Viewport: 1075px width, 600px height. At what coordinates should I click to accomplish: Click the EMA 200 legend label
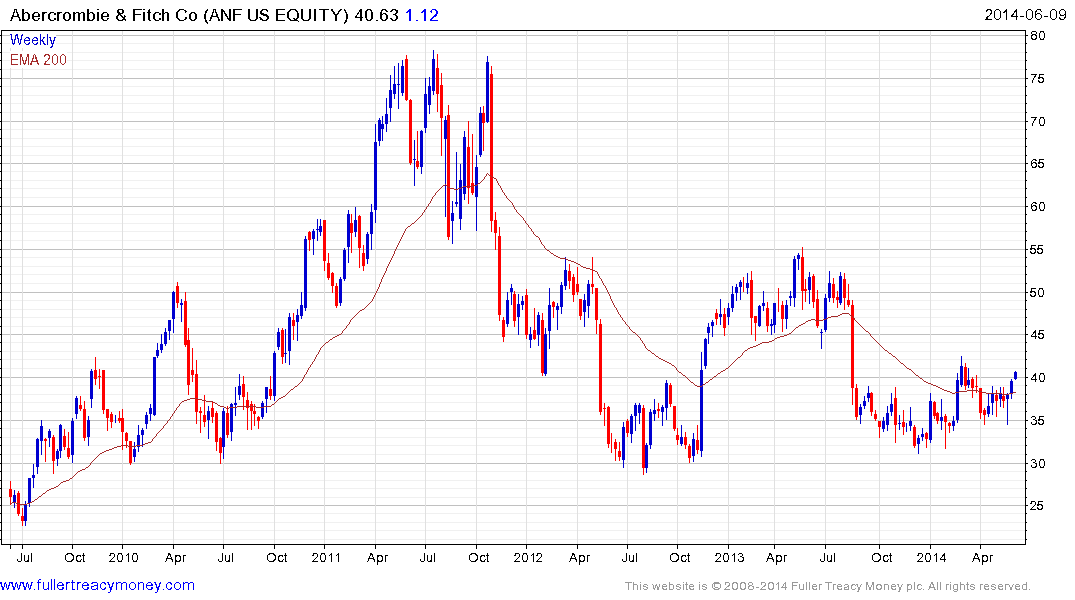coord(38,60)
